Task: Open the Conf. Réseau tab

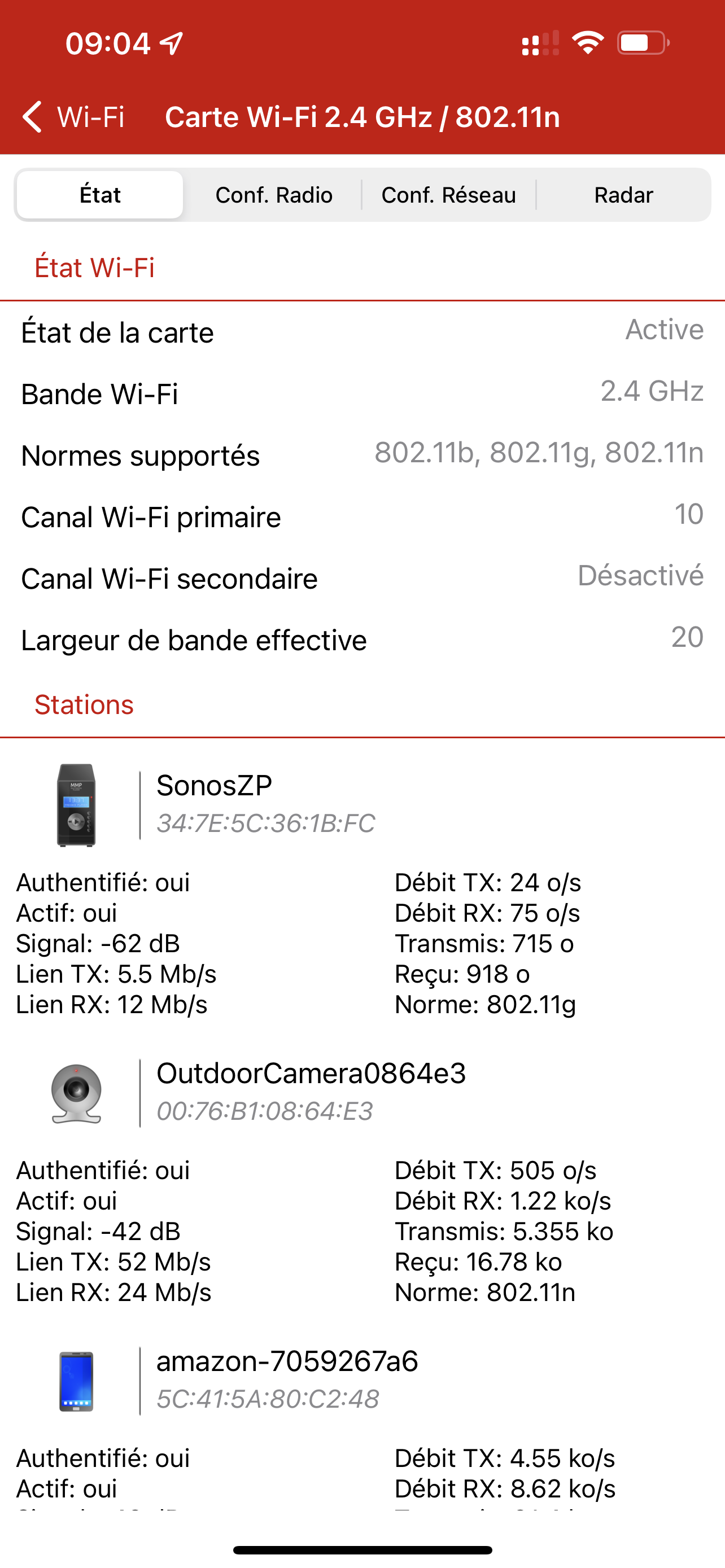Action: pos(449,195)
